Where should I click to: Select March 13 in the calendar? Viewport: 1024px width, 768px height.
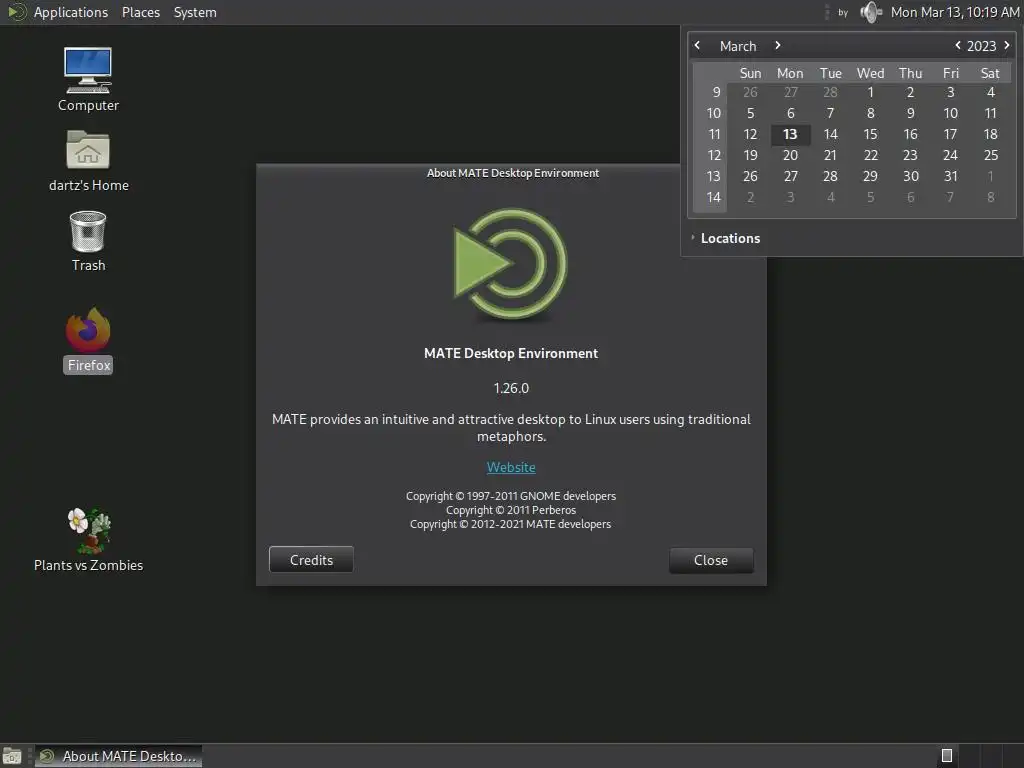pyautogui.click(x=790, y=134)
